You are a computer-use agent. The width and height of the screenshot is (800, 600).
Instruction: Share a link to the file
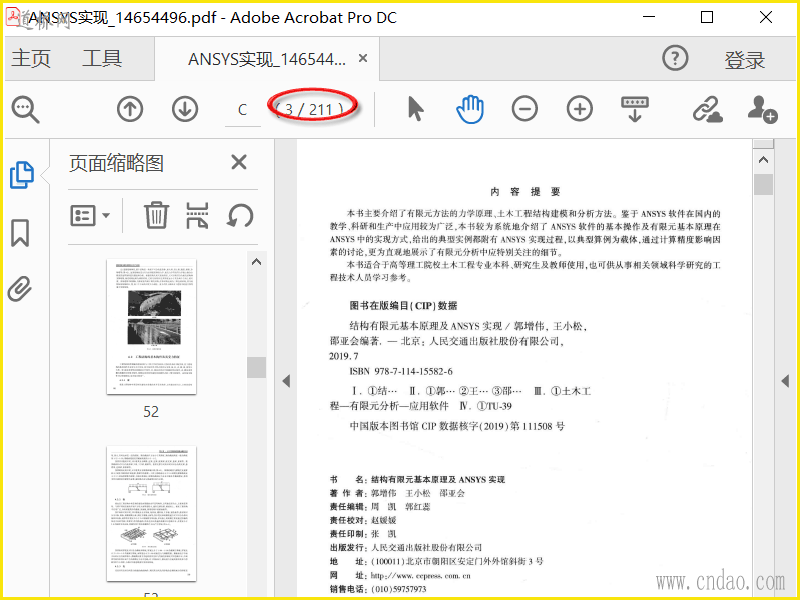708,109
